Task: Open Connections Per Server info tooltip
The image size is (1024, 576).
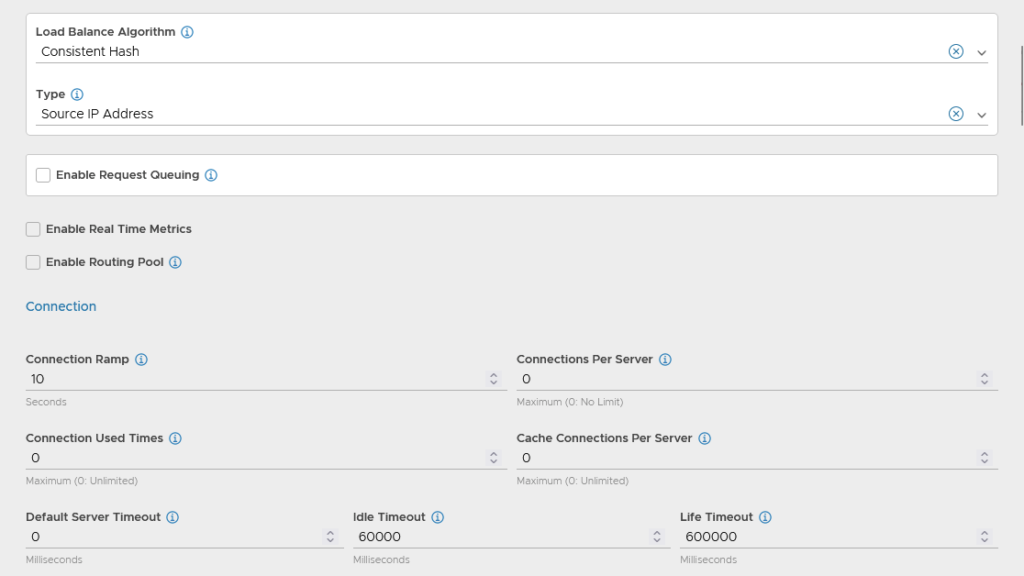Action: 665,360
